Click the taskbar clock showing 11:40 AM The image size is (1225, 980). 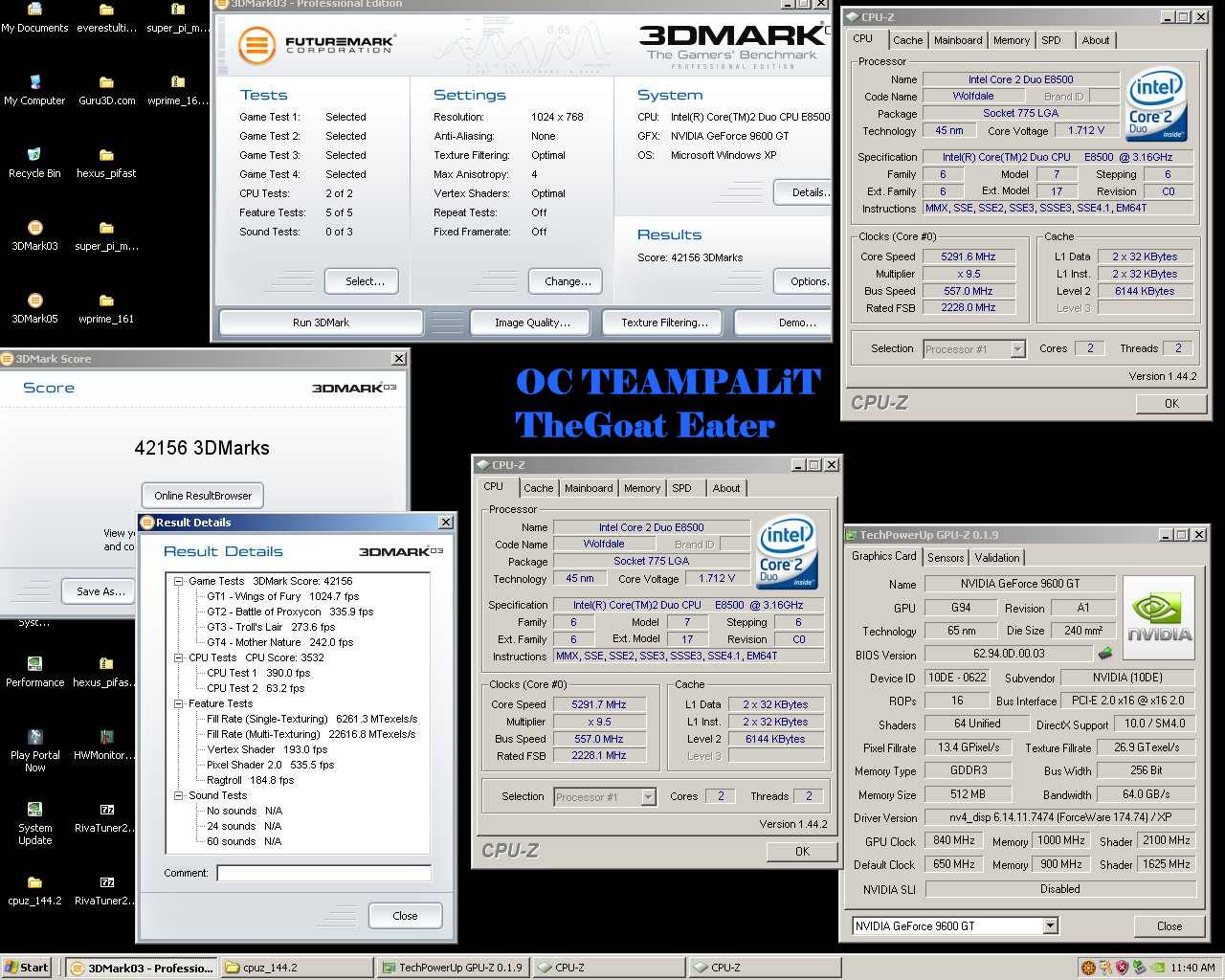coord(1192,968)
